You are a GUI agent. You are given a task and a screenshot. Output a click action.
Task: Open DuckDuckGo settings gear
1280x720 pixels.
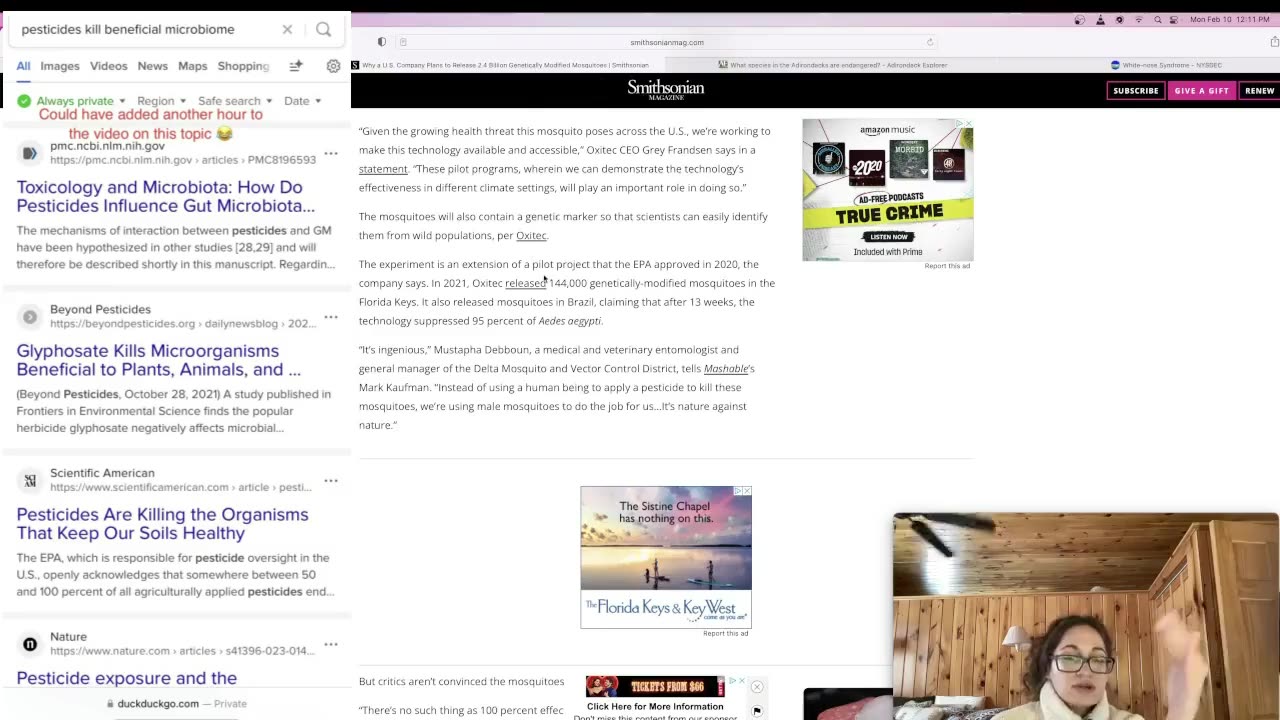333,66
